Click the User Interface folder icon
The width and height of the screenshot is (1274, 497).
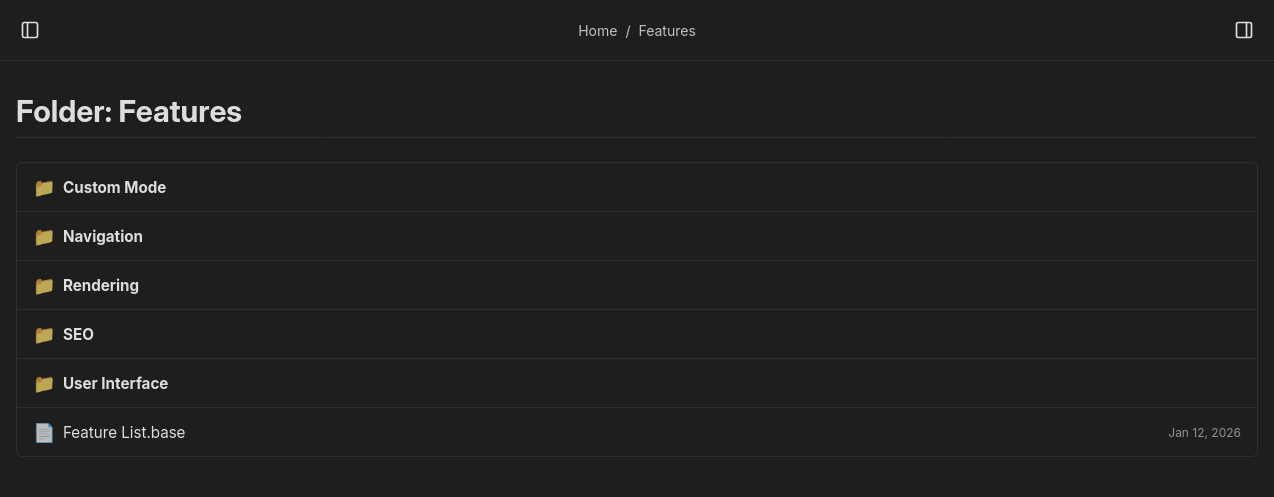point(44,384)
